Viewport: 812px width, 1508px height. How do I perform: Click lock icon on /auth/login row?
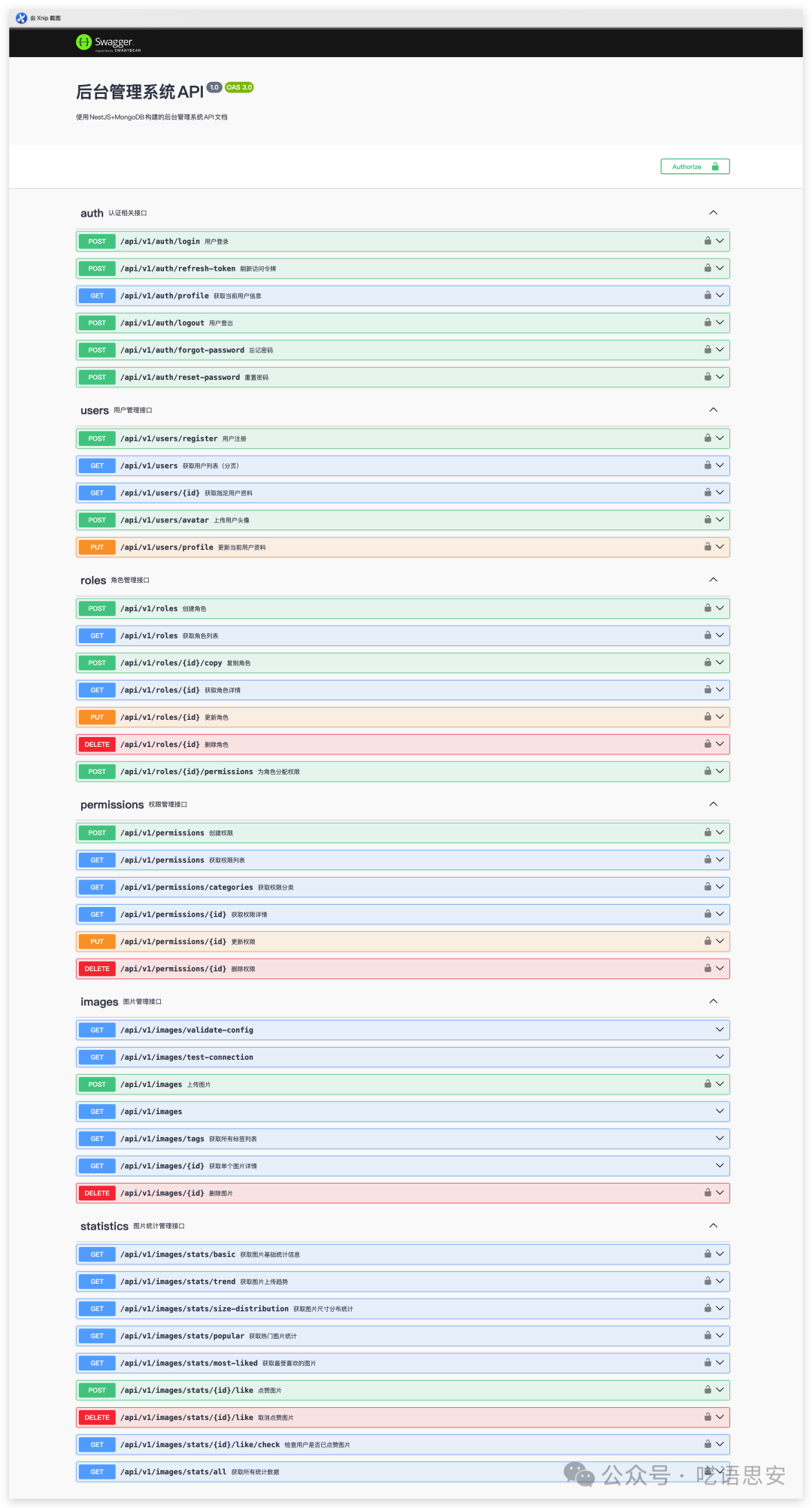click(707, 241)
